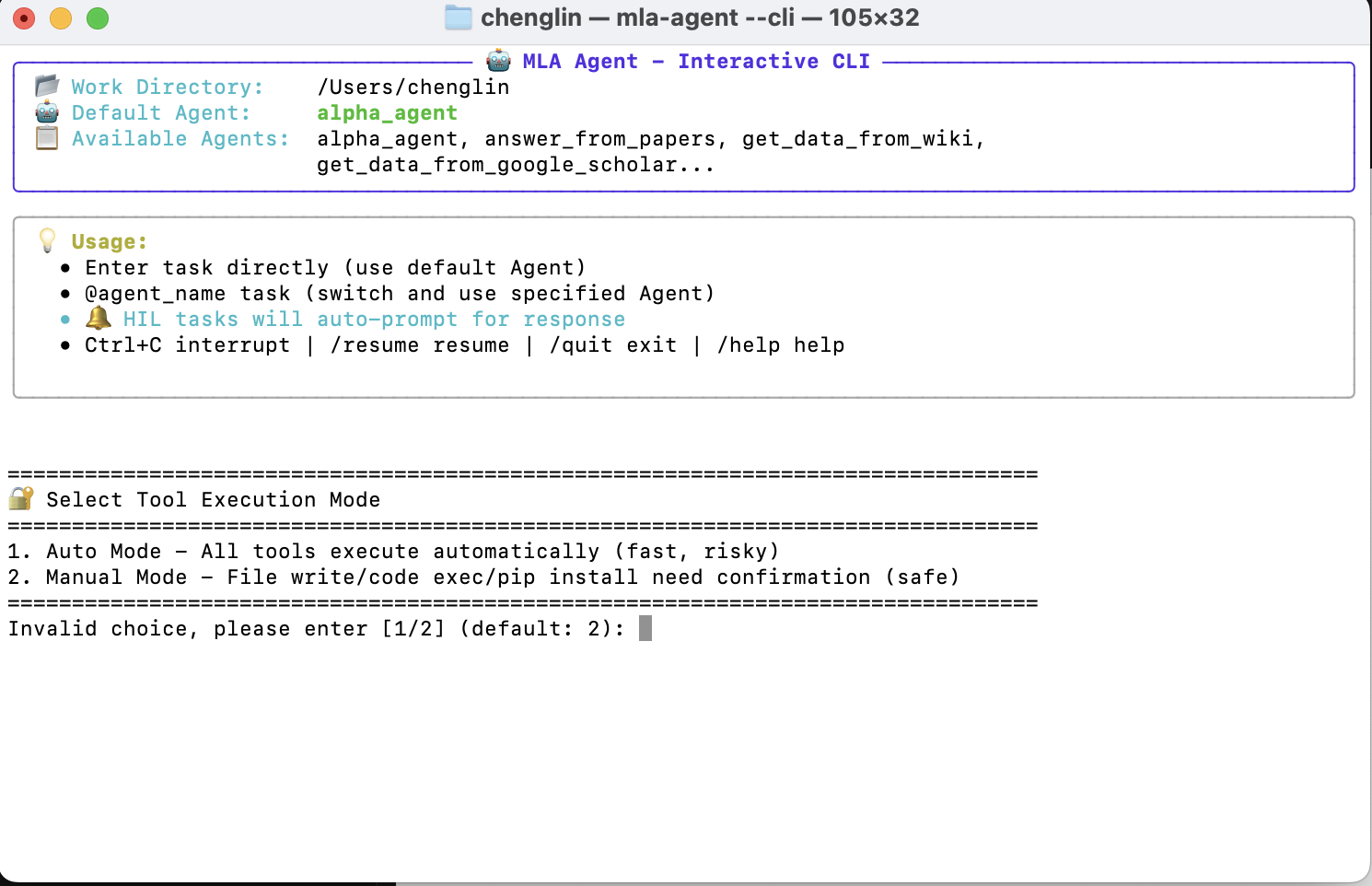The width and height of the screenshot is (1372, 886).
Task: Click the lightbulb icon beside Usage
Action: [x=48, y=241]
